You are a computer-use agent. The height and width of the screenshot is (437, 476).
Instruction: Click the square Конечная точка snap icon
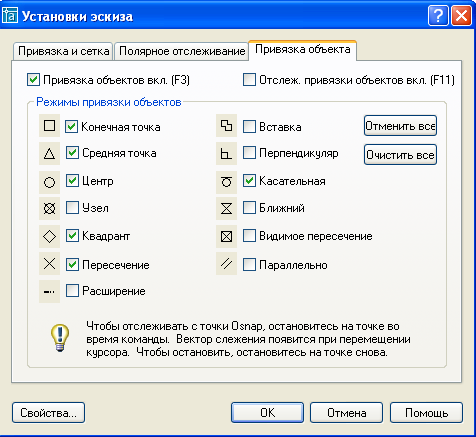[49, 126]
